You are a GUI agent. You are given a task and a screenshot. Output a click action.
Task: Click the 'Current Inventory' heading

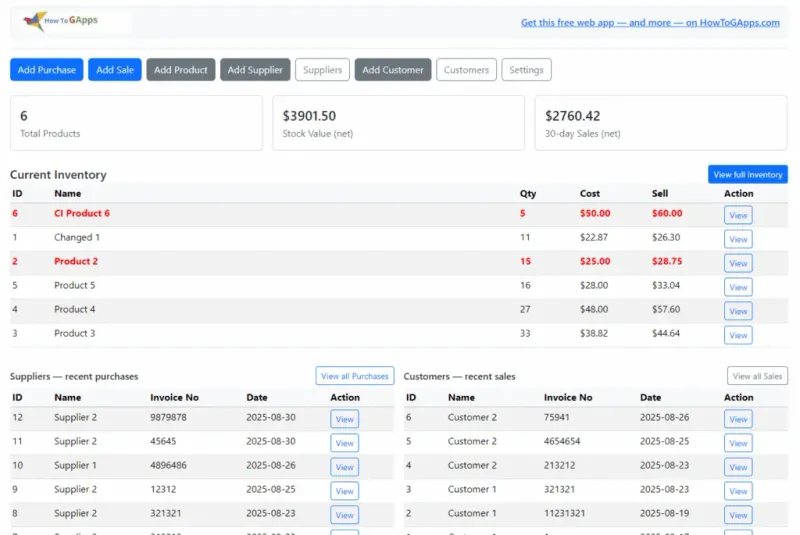pos(58,174)
